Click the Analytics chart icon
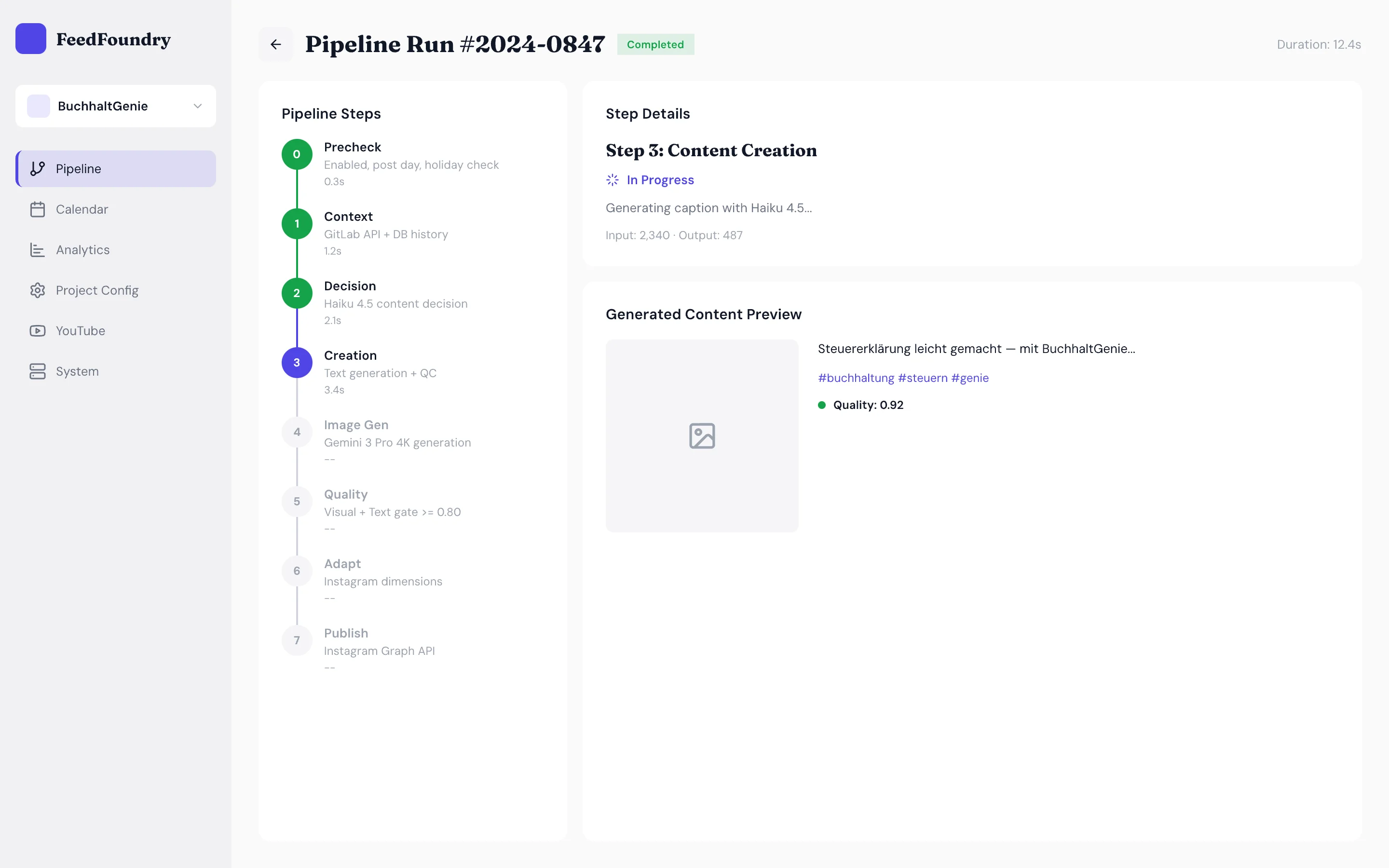The height and width of the screenshot is (868, 1389). tap(37, 250)
